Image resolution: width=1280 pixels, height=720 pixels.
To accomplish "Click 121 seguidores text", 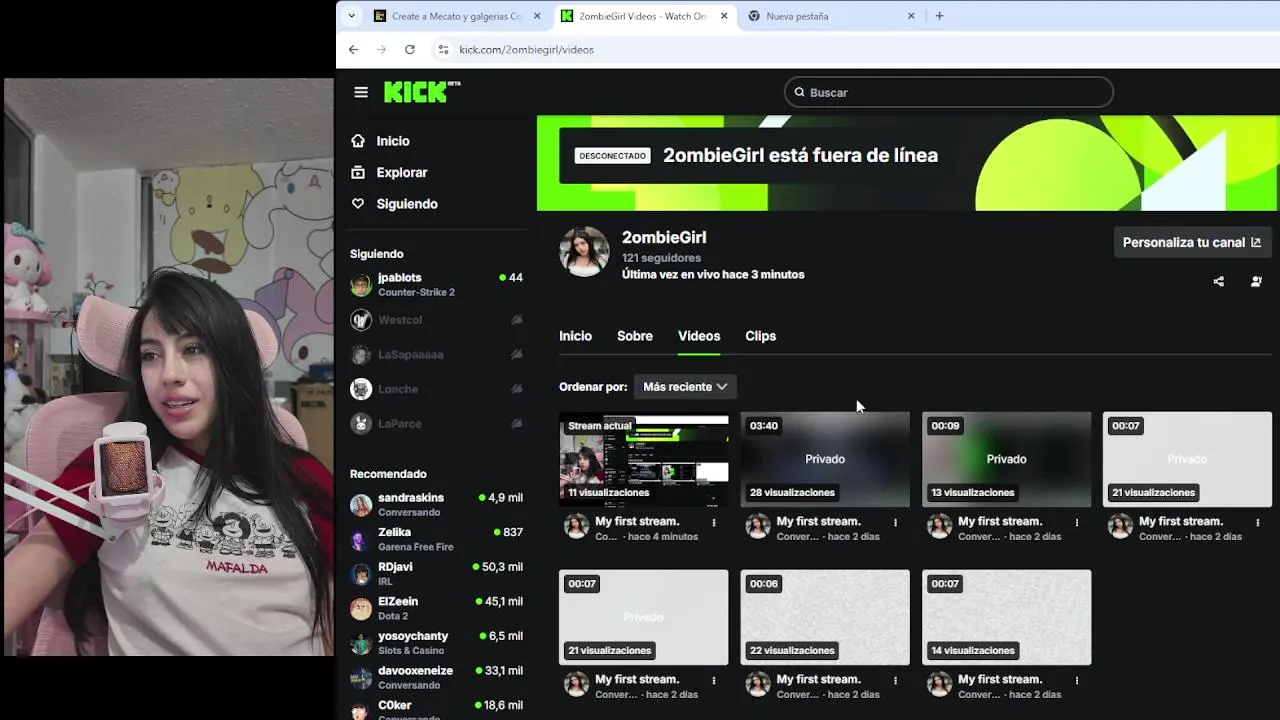I will 661,258.
